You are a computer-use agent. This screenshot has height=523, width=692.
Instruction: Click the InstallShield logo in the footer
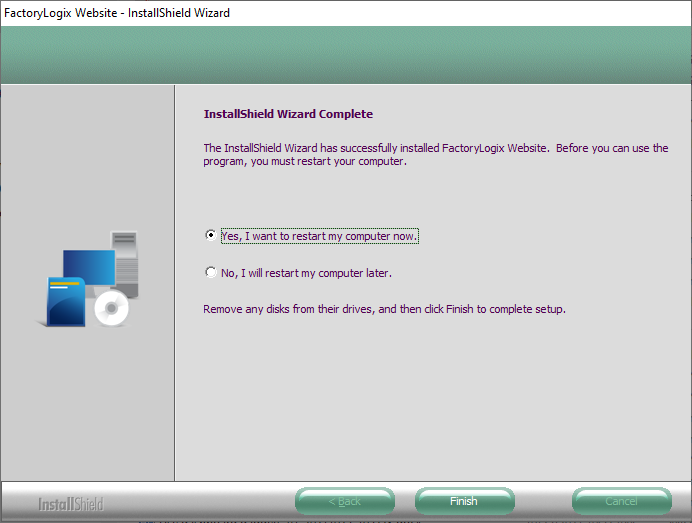(x=70, y=503)
